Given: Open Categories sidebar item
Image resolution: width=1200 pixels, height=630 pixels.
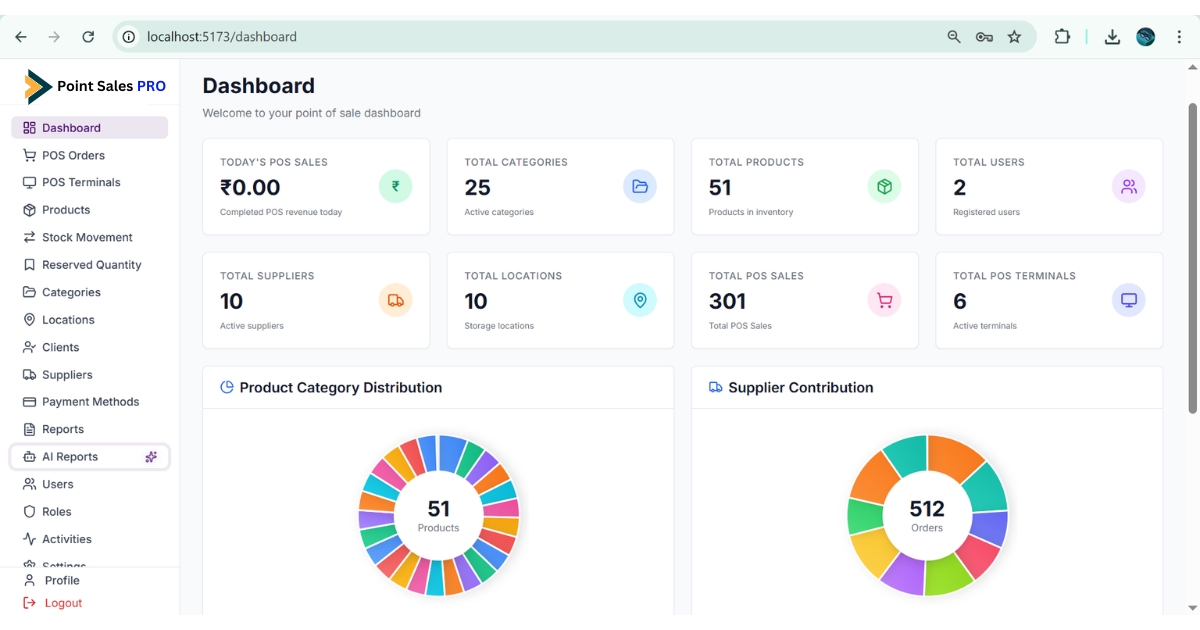Looking at the screenshot, I should (89, 292).
